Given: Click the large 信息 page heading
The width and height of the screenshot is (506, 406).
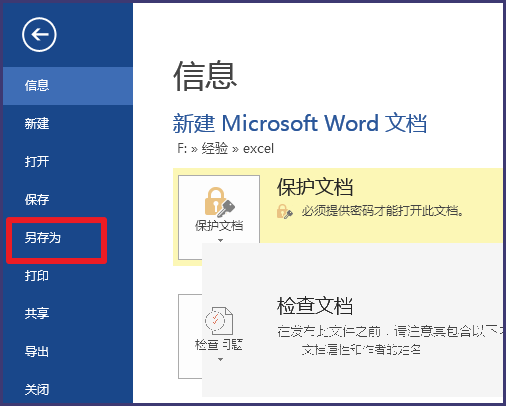Looking at the screenshot, I should coord(205,76).
